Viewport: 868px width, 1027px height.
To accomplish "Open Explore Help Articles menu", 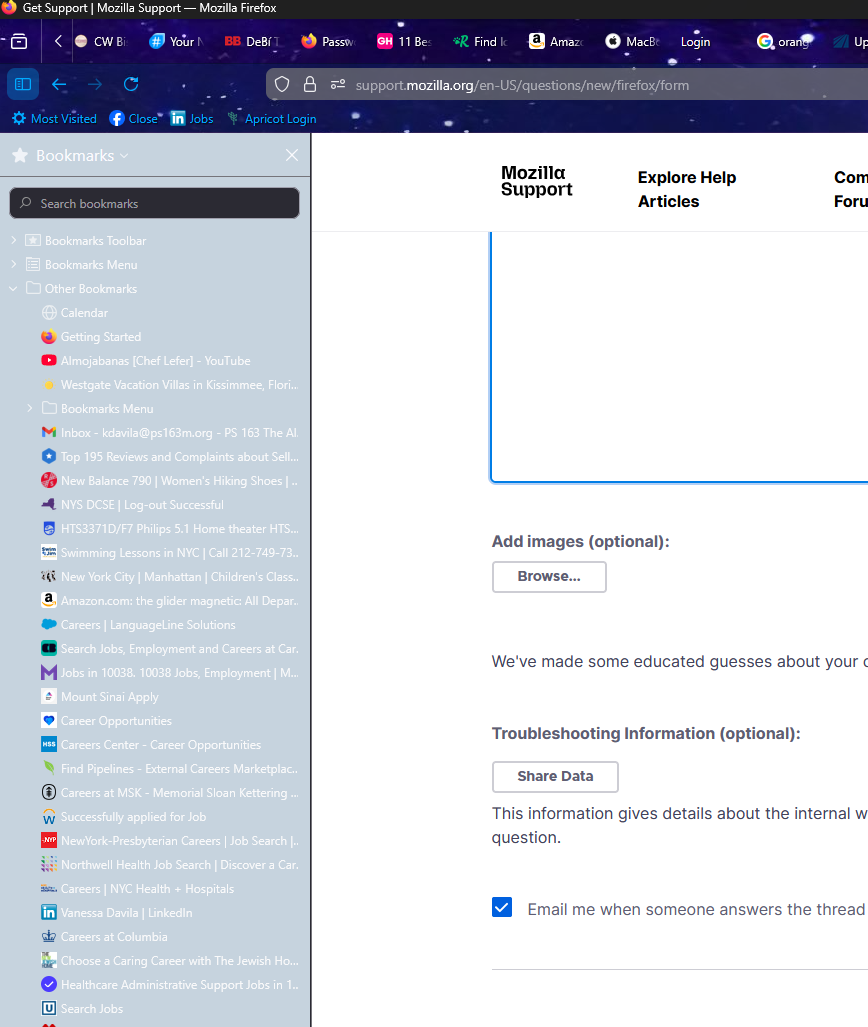I will click(x=687, y=189).
